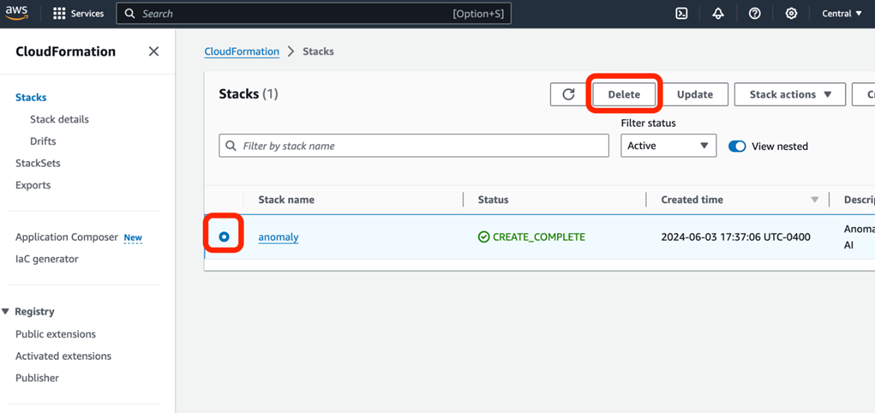This screenshot has width=875, height=413.
Task: Collapse the Registry section
Action: [x=6, y=312]
